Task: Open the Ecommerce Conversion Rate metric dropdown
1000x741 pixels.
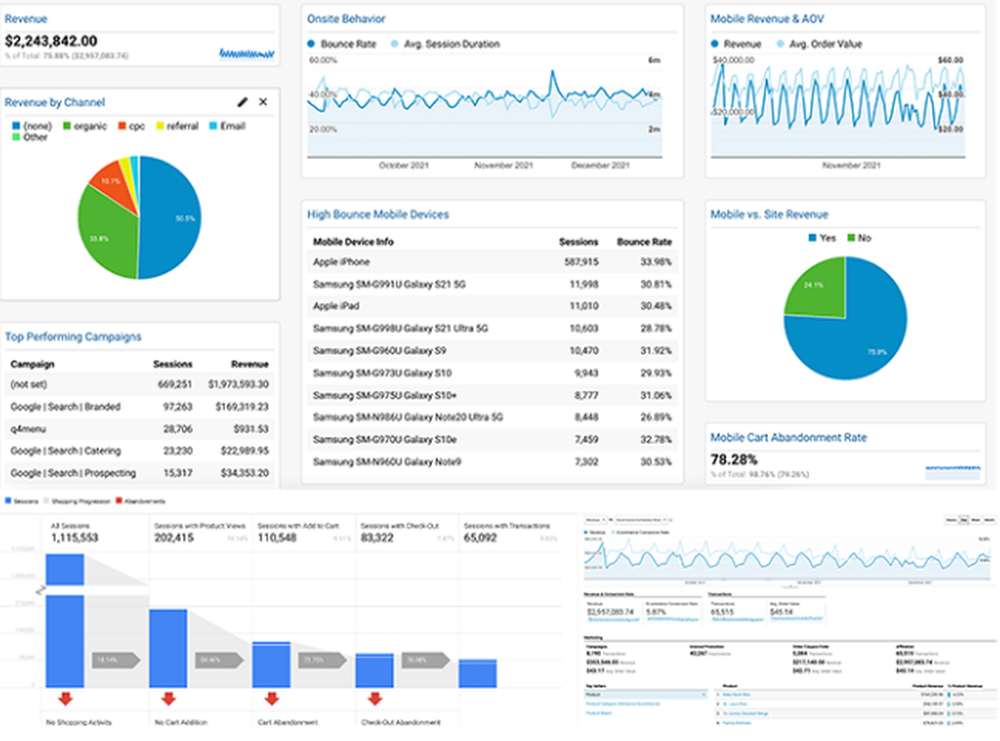Action: tap(642, 520)
